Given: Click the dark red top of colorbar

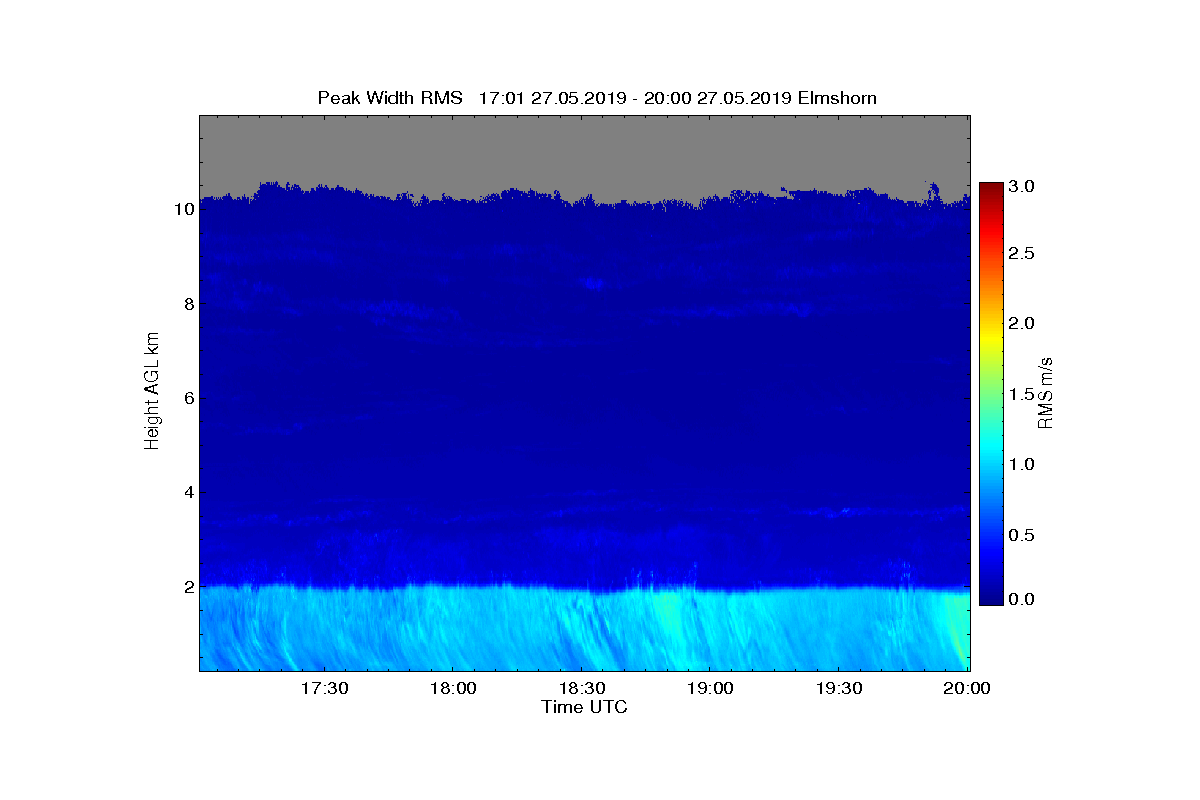Looking at the screenshot, I should point(991,190).
